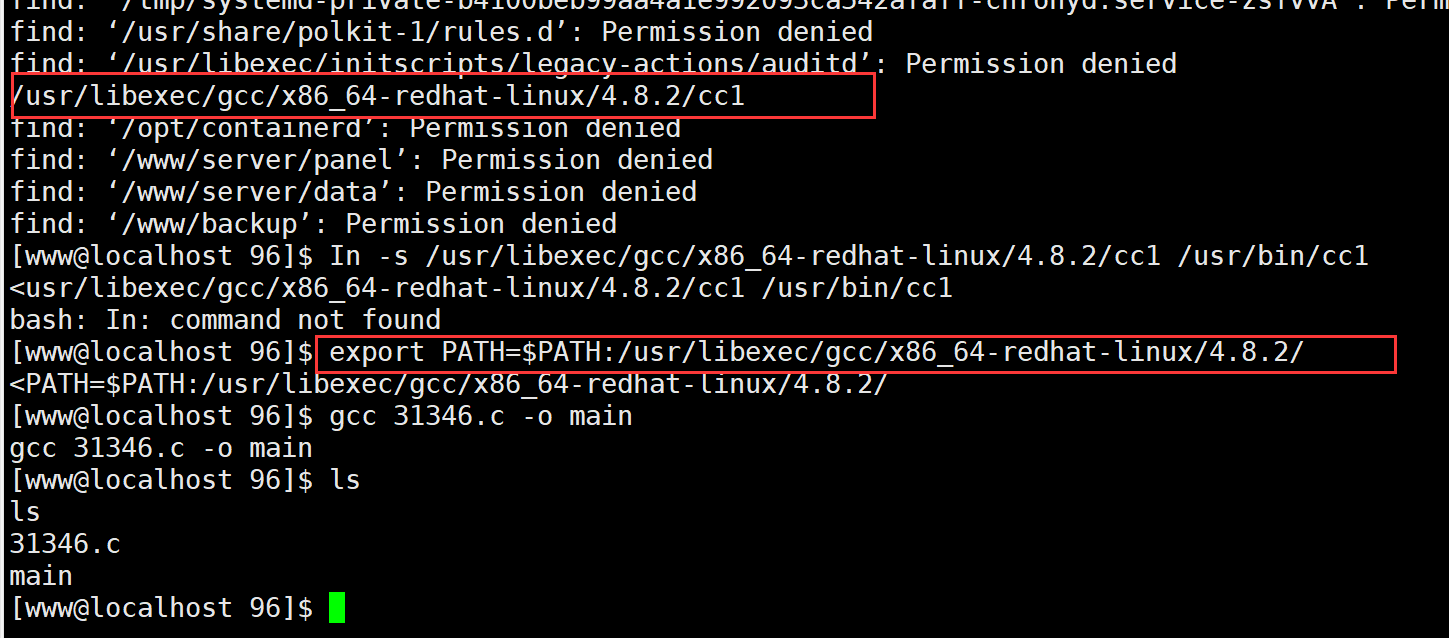Click the echoed 'ls' output line
The image size is (1449, 638).
coord(25,512)
